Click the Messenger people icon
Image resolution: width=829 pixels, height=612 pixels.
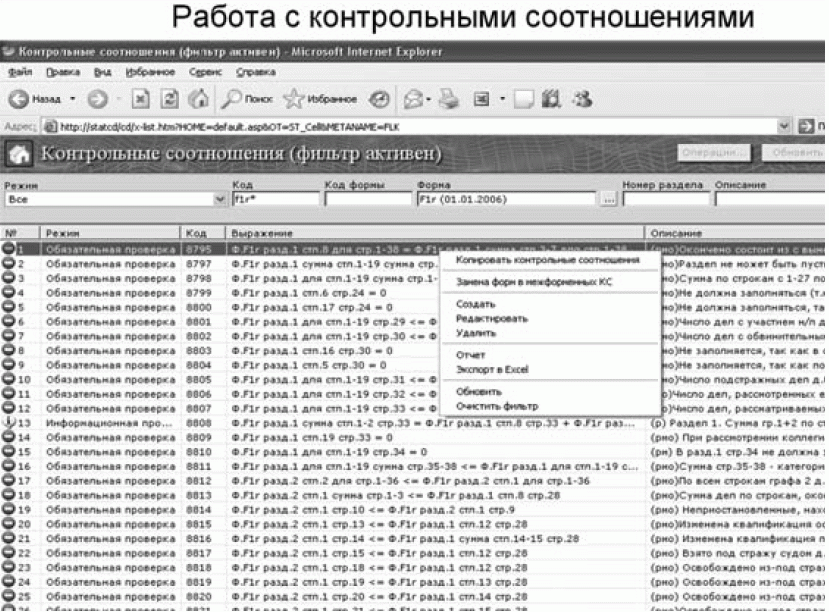click(583, 99)
